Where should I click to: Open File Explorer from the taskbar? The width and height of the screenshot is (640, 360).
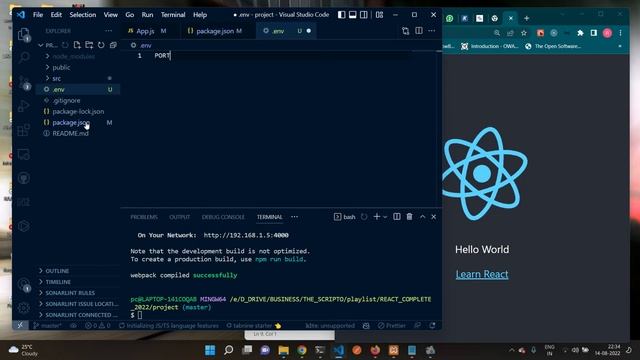pyautogui.click(x=283, y=350)
